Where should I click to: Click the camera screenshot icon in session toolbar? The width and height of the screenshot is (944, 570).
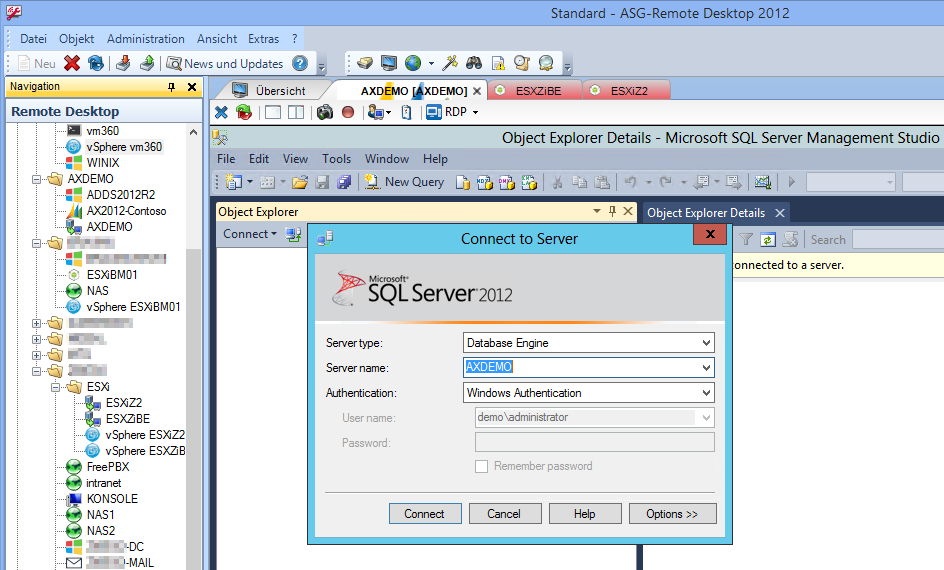coord(325,112)
